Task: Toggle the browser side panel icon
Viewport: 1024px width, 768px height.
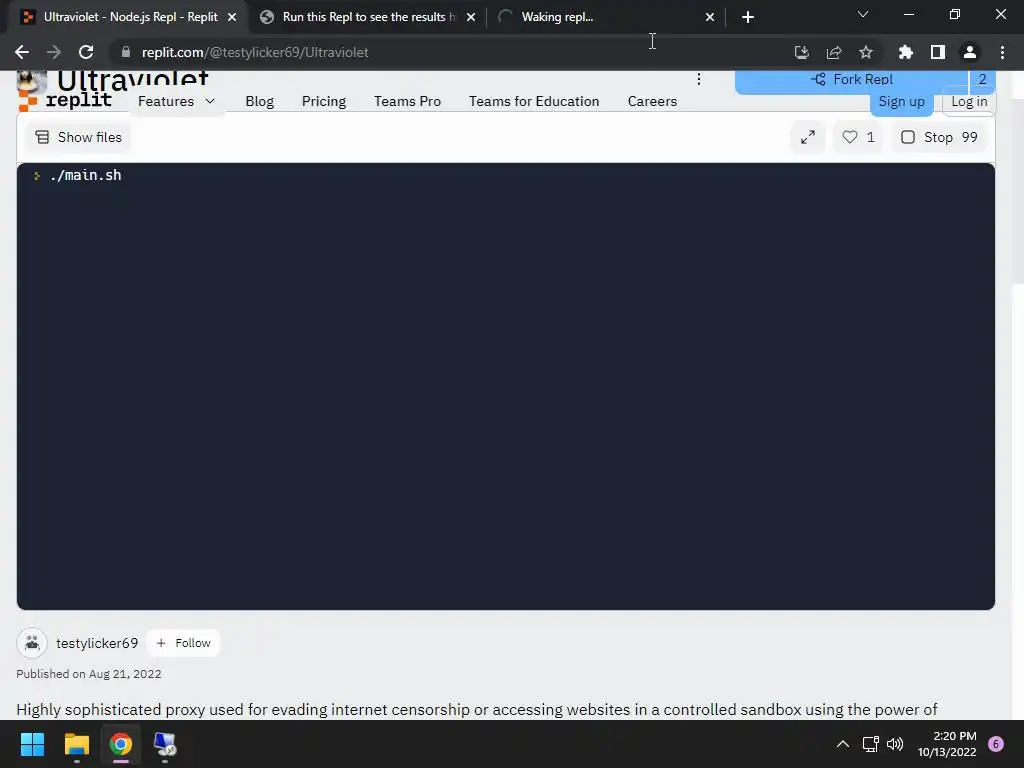Action: tap(938, 52)
